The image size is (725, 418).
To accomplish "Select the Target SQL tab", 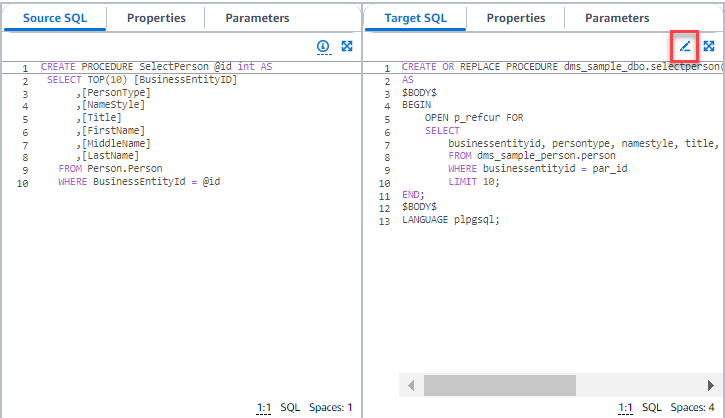I will click(414, 18).
